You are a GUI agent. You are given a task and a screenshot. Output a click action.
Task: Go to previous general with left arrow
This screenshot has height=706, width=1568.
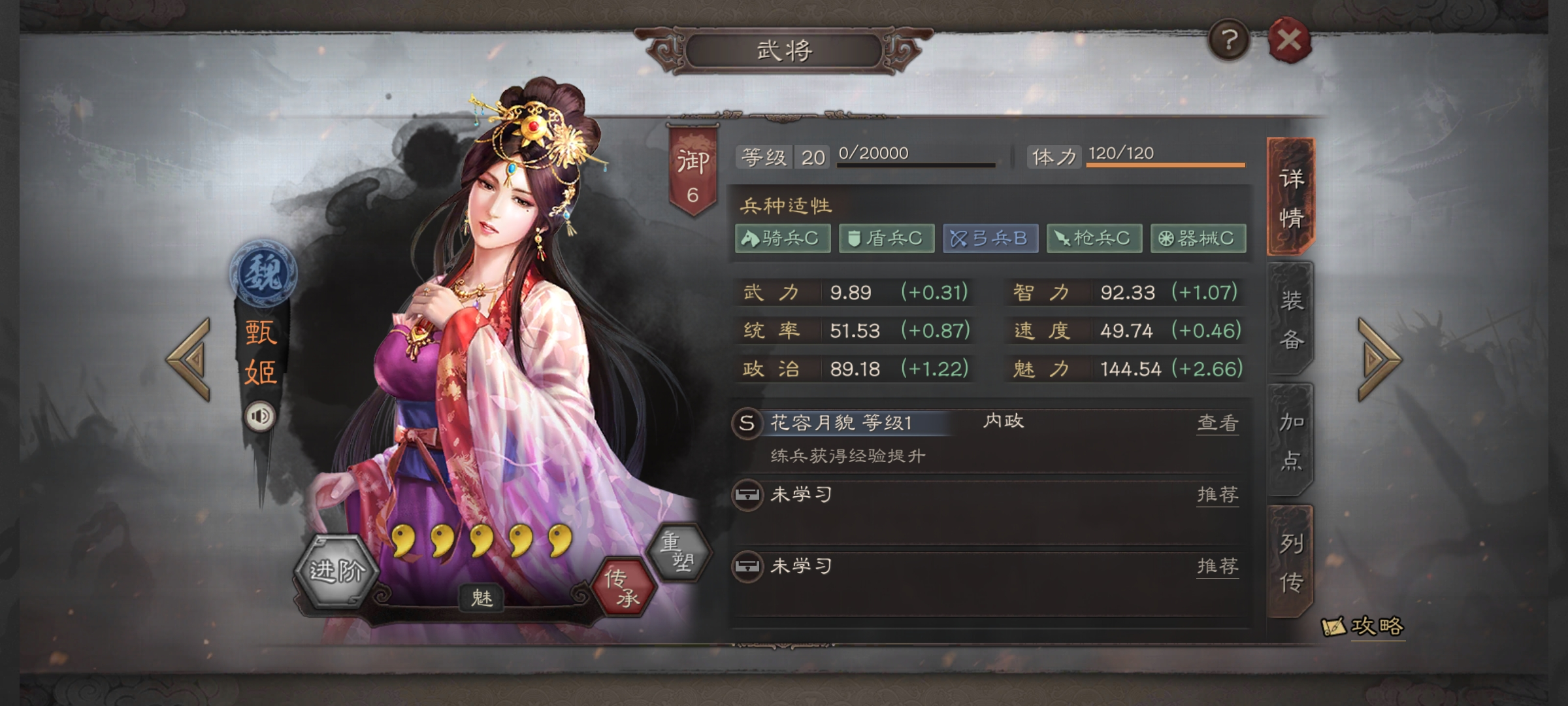189,359
